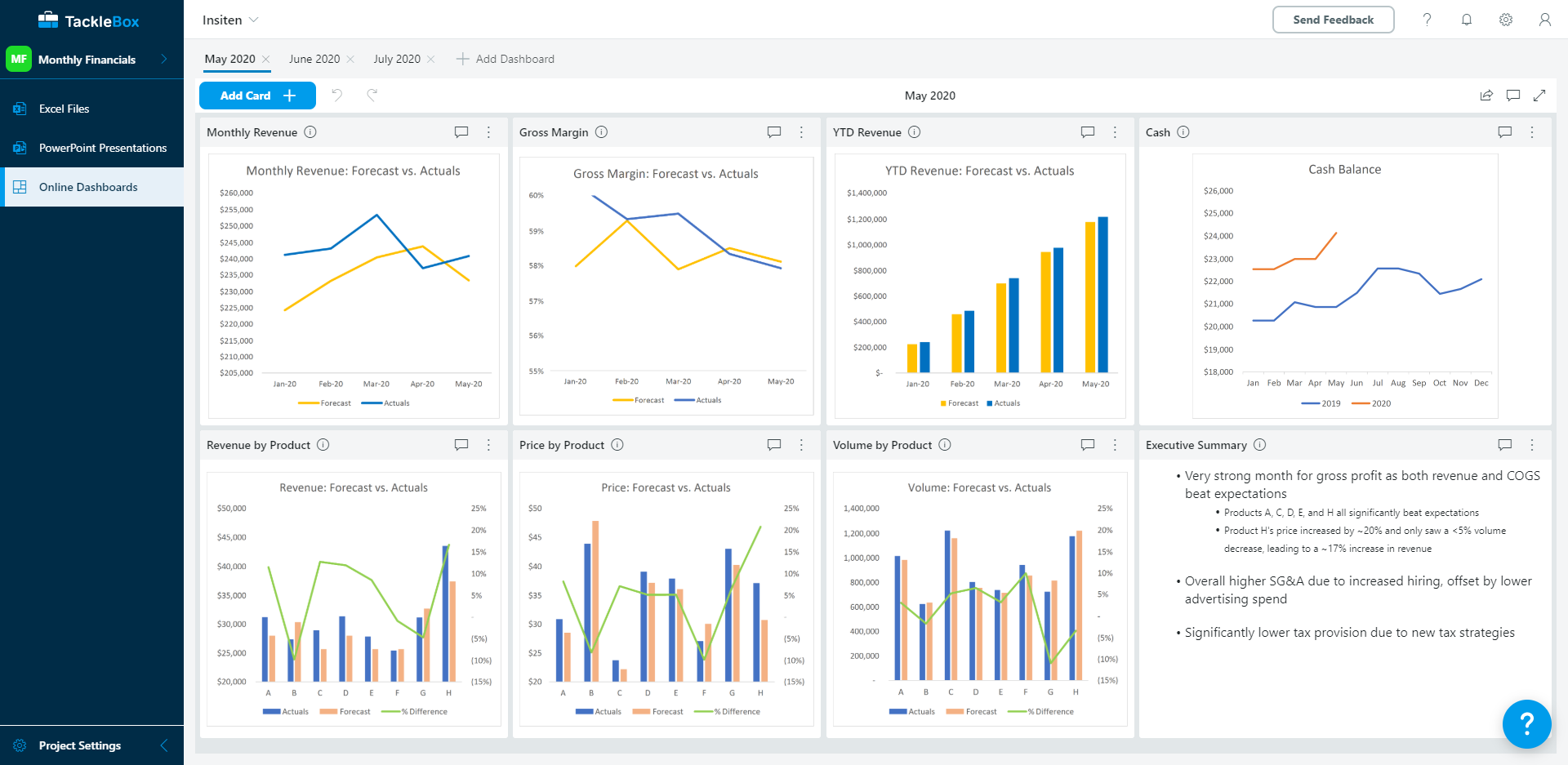This screenshot has height=765, width=1568.
Task: Open dashboard-level comments icon
Action: tap(1513, 96)
